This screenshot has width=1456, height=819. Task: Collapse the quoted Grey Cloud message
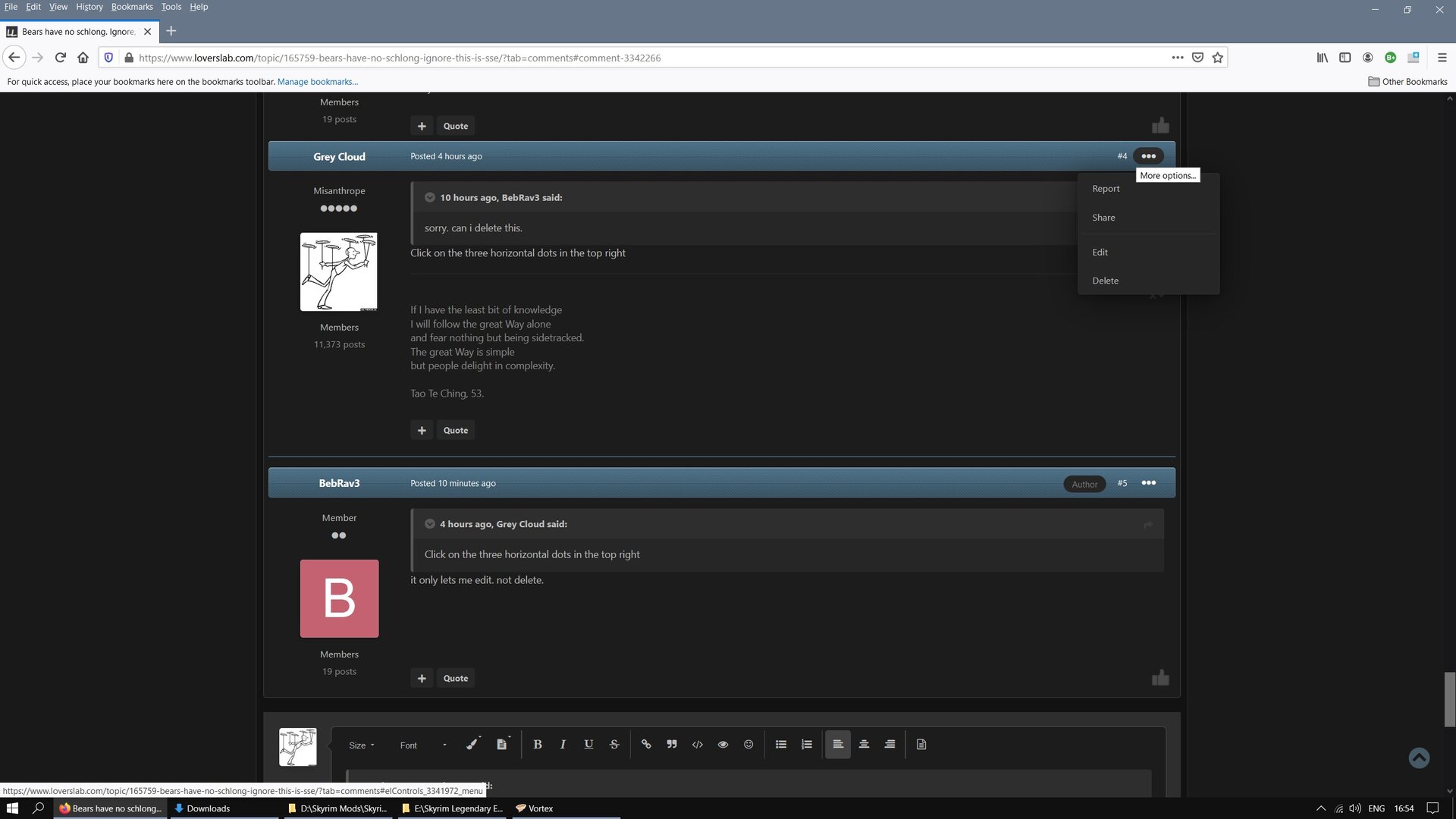click(x=430, y=524)
